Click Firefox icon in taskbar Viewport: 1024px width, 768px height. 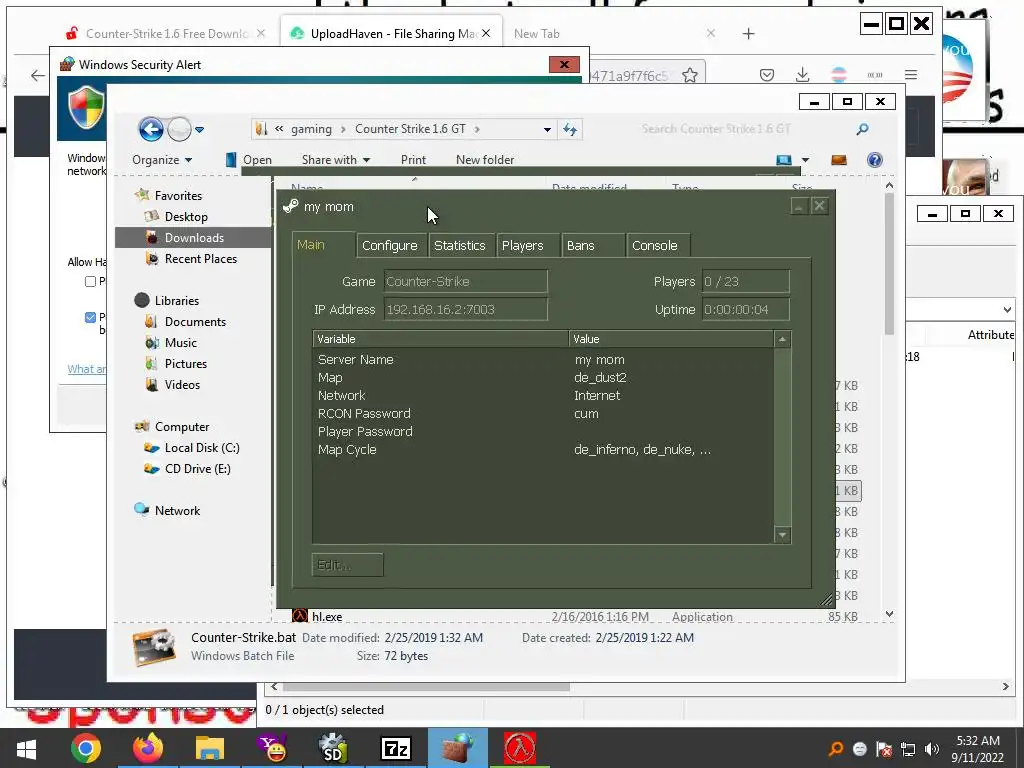point(148,749)
